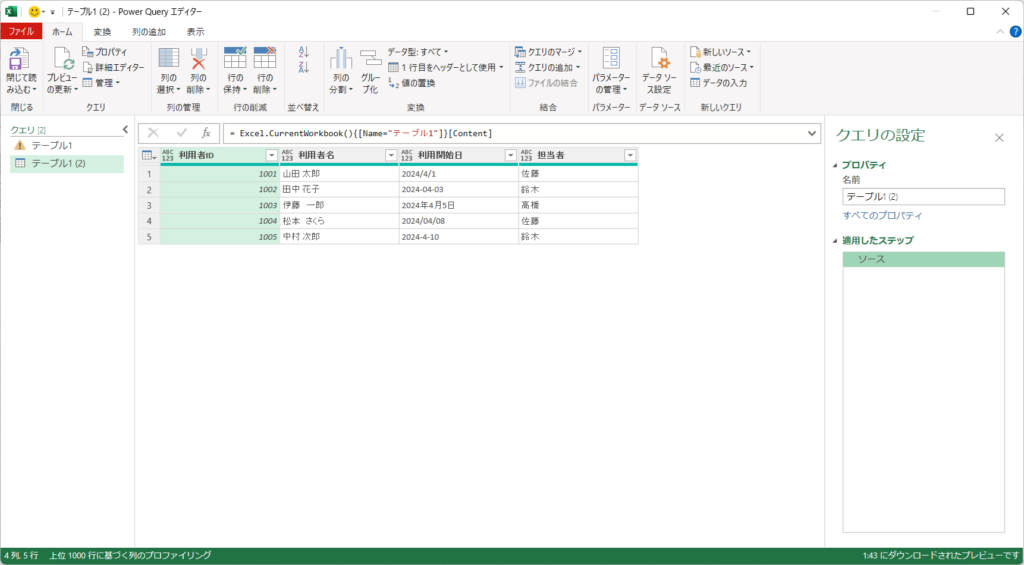Image resolution: width=1024 pixels, height=565 pixels.
Task: Switch to the 列の追加 tab
Action: pos(149,31)
